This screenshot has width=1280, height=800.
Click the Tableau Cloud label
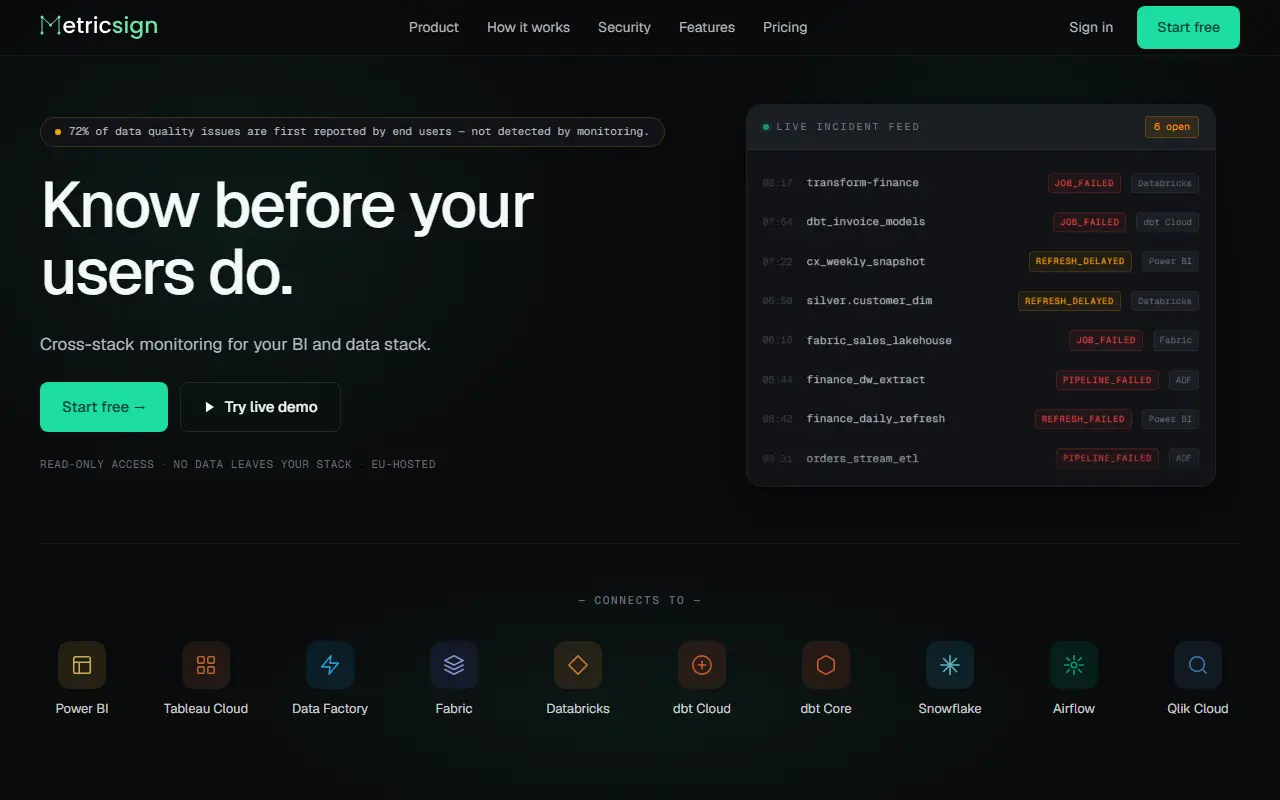(x=206, y=708)
